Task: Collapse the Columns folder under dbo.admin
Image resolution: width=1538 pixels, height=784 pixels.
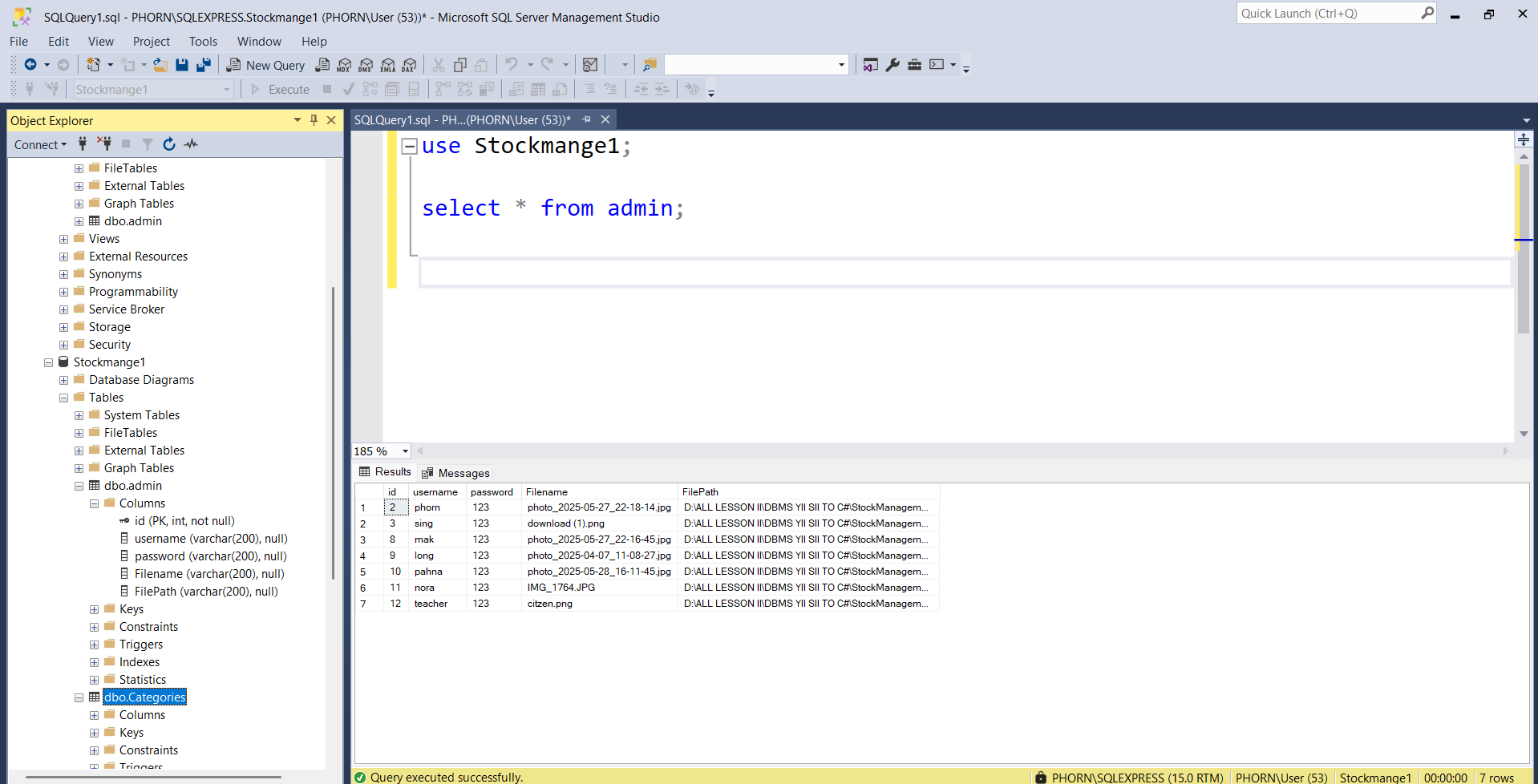Action: [x=94, y=503]
